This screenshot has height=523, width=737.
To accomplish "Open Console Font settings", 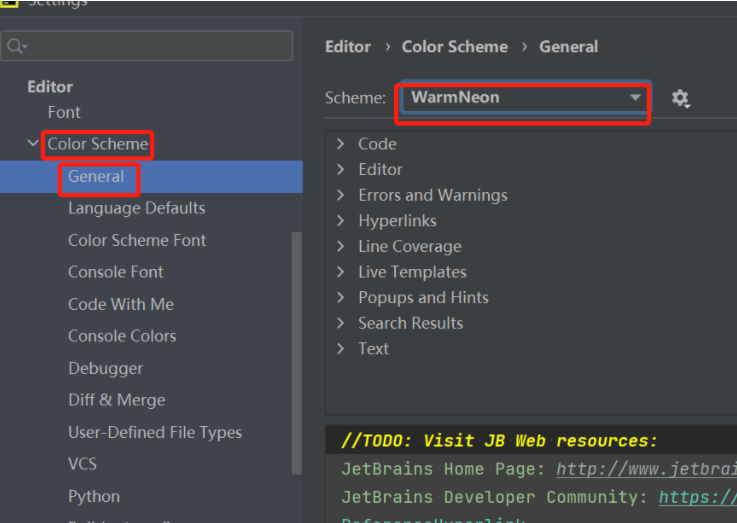I will click(116, 272).
